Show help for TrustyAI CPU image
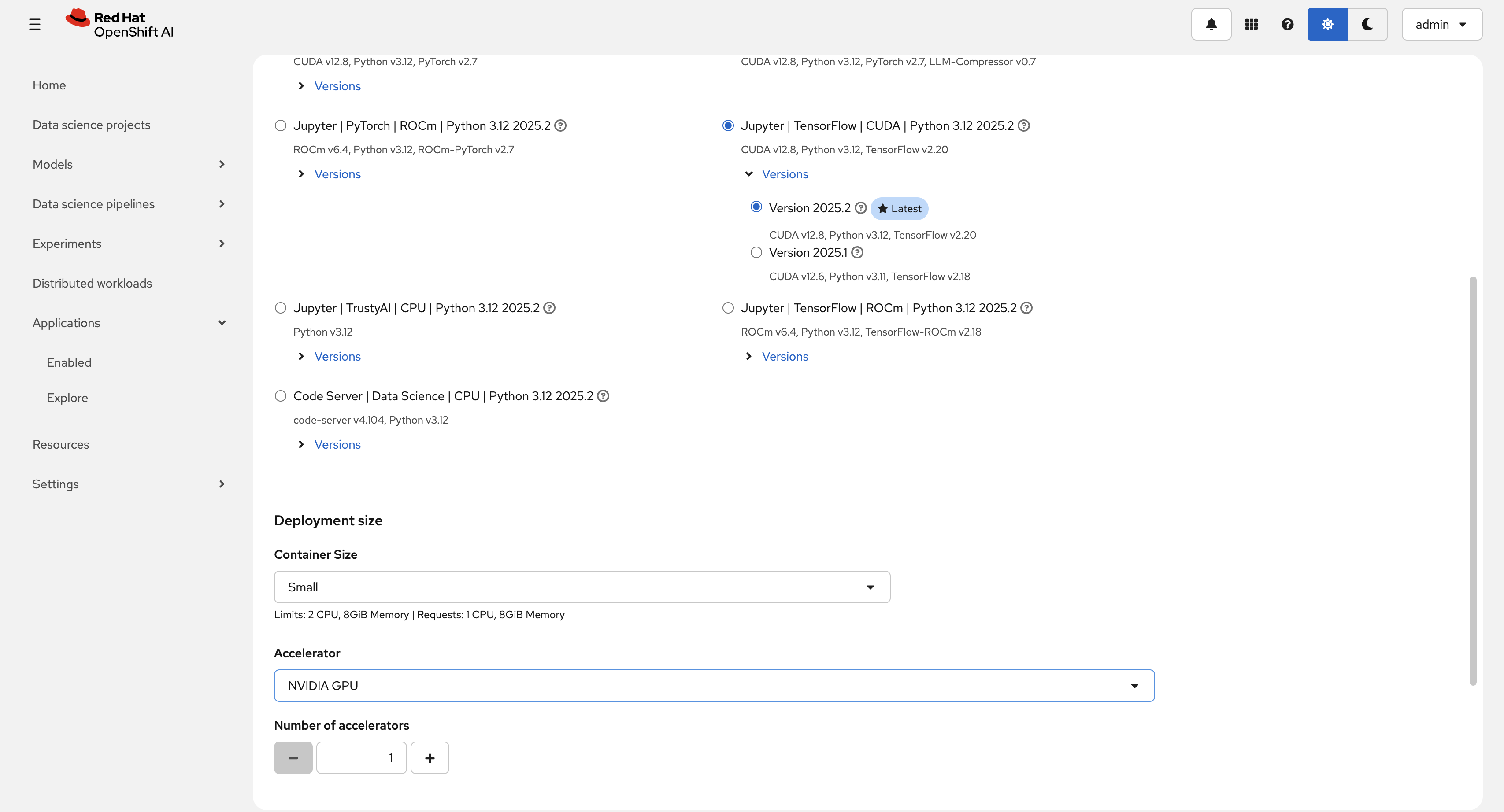1504x812 pixels. (549, 308)
